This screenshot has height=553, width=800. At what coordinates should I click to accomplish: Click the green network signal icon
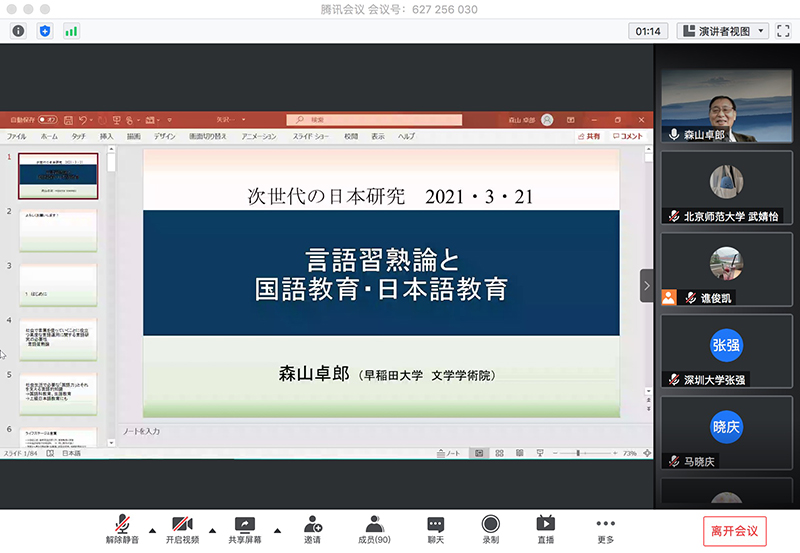71,31
